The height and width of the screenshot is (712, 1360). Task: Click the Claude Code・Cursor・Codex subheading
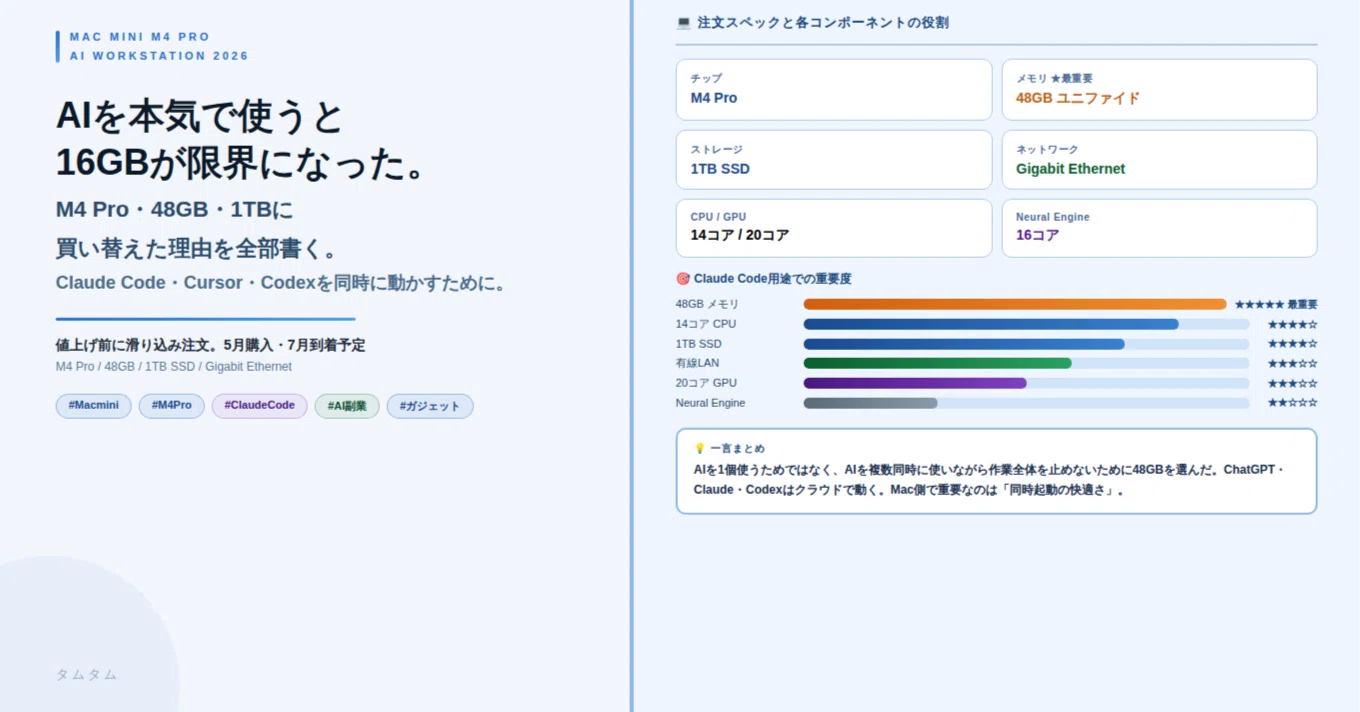[281, 283]
